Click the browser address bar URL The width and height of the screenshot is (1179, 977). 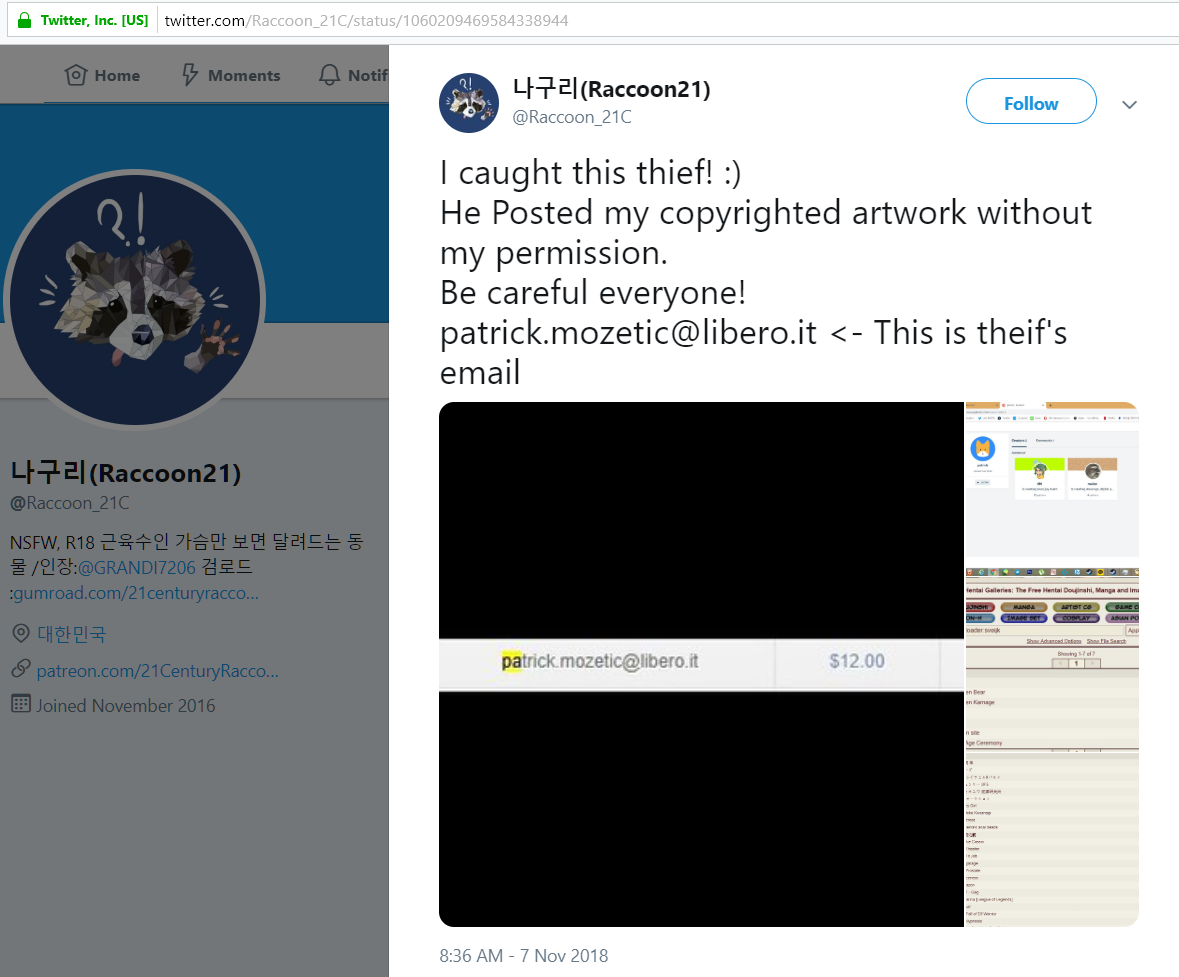point(366,20)
